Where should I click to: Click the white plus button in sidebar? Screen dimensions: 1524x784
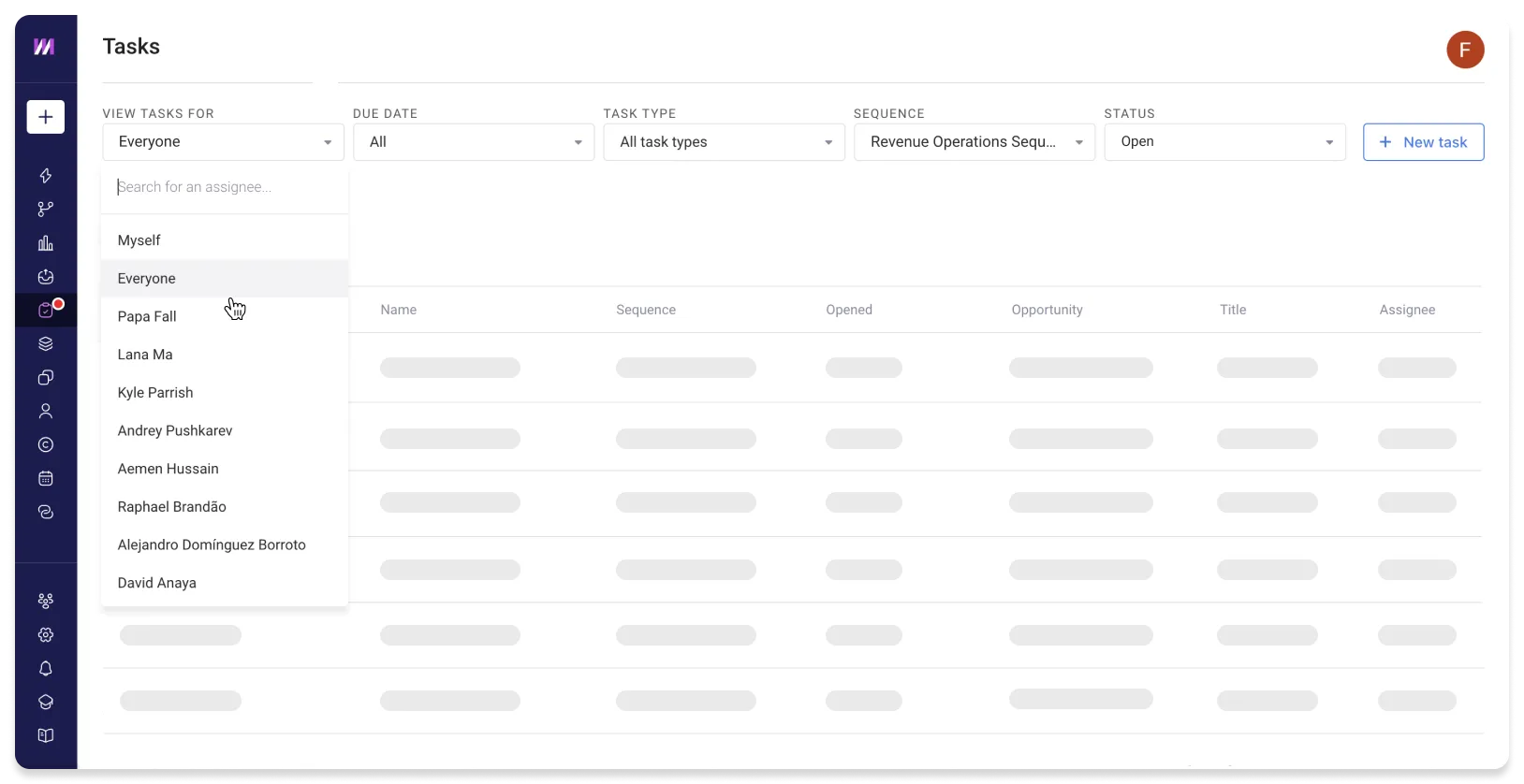45,117
